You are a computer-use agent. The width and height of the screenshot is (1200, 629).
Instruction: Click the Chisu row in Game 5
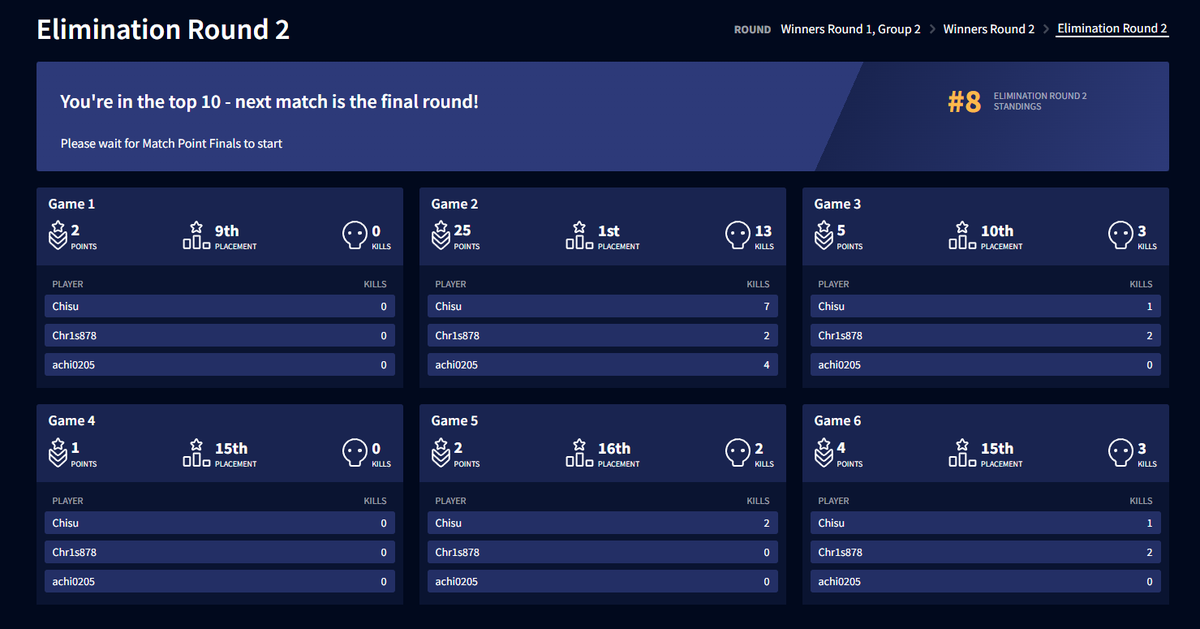602,523
